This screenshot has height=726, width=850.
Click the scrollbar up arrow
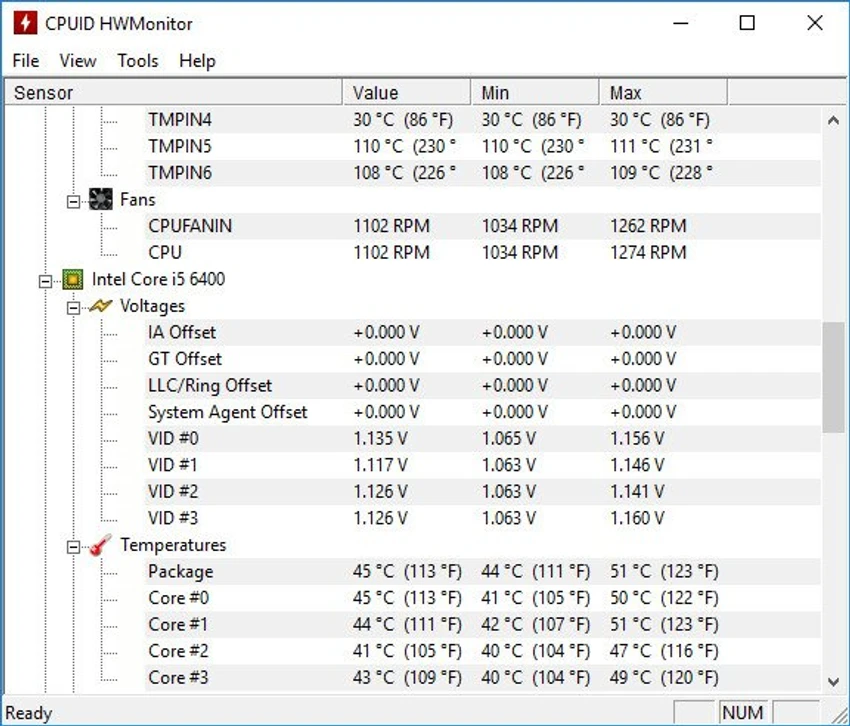coord(833,120)
